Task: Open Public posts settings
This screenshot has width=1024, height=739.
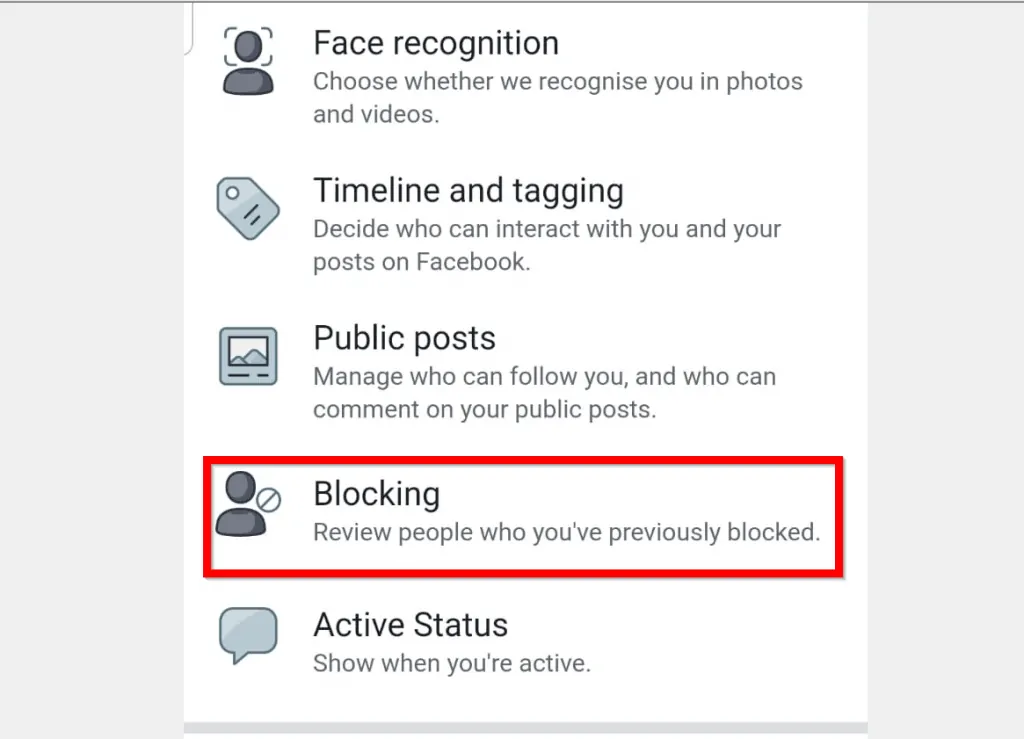Action: pyautogui.click(x=404, y=338)
